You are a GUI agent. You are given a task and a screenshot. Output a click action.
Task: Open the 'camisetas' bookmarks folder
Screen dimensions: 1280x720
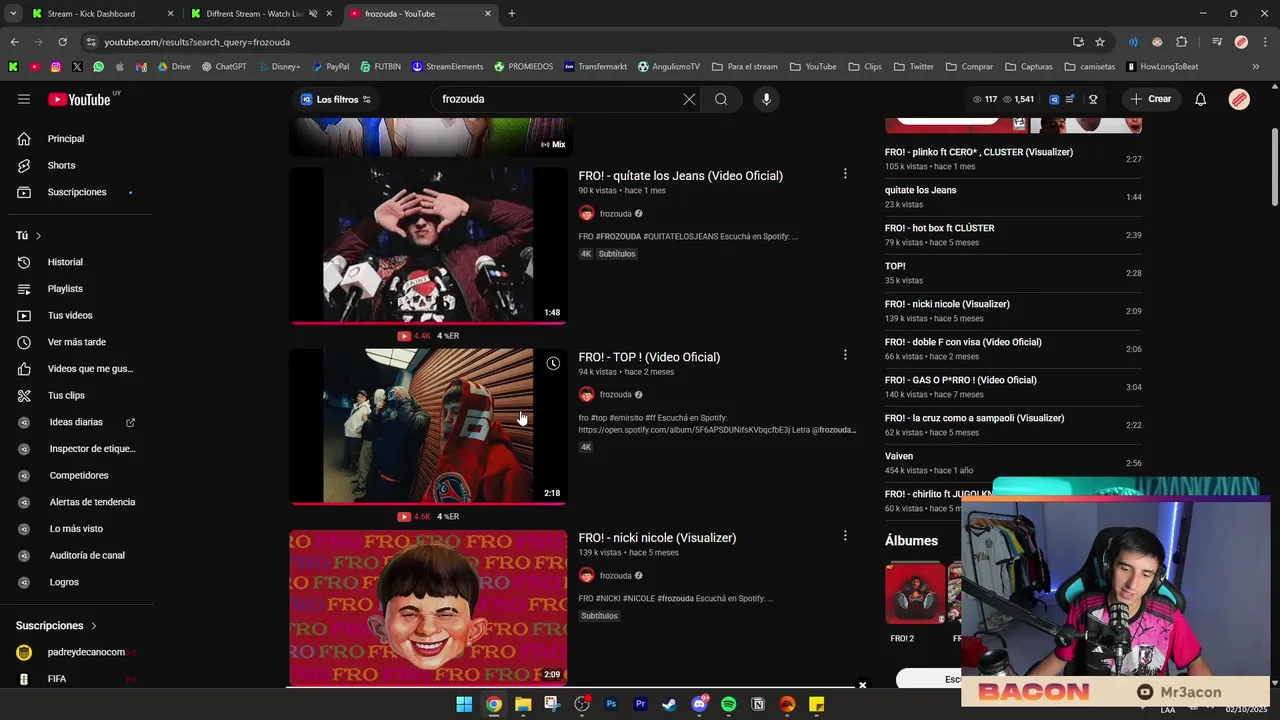coord(1089,67)
